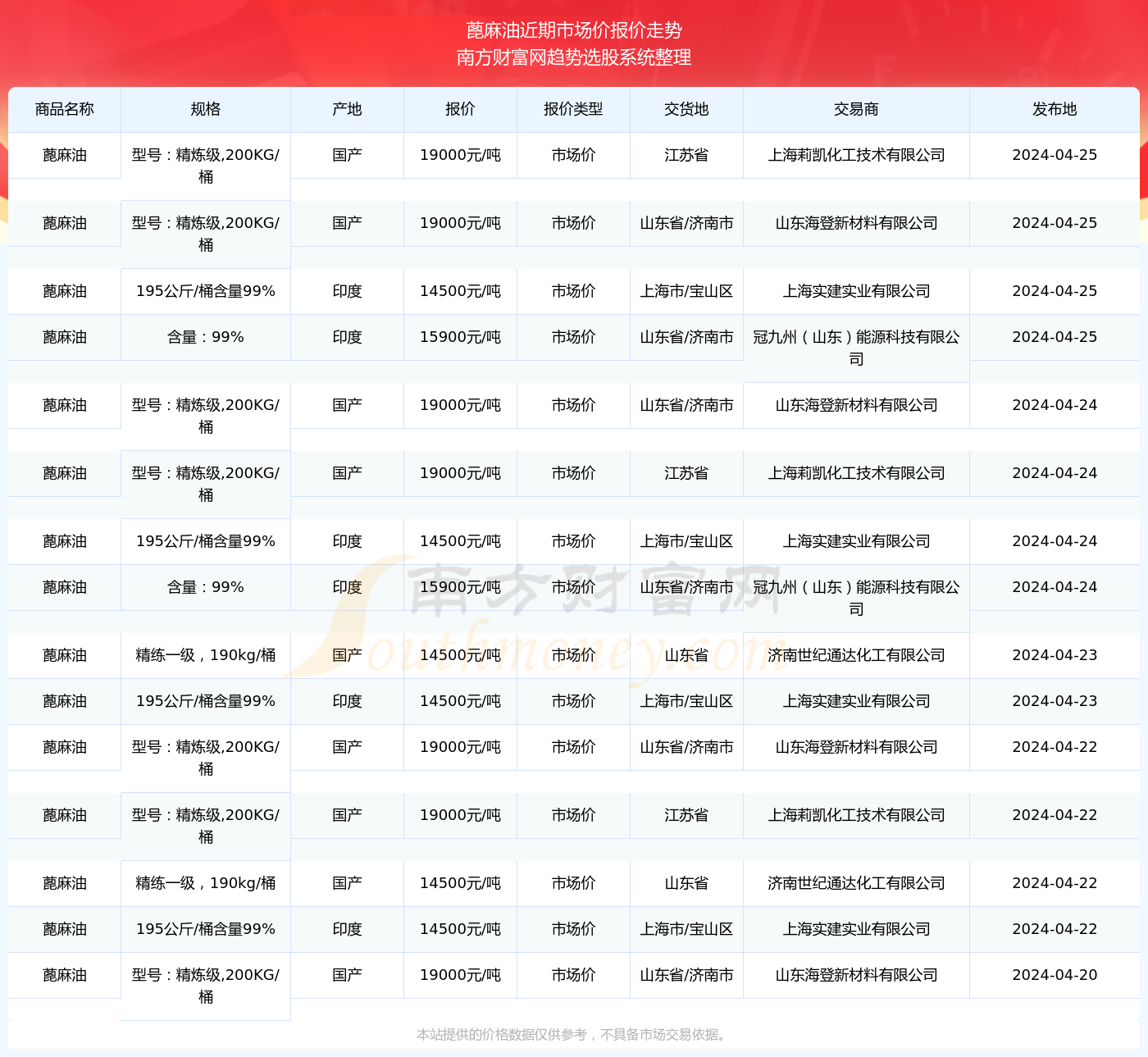Click 精练一级，190kg/桶 in the 2024-04-23 row
1148x1057 pixels.
(x=206, y=655)
